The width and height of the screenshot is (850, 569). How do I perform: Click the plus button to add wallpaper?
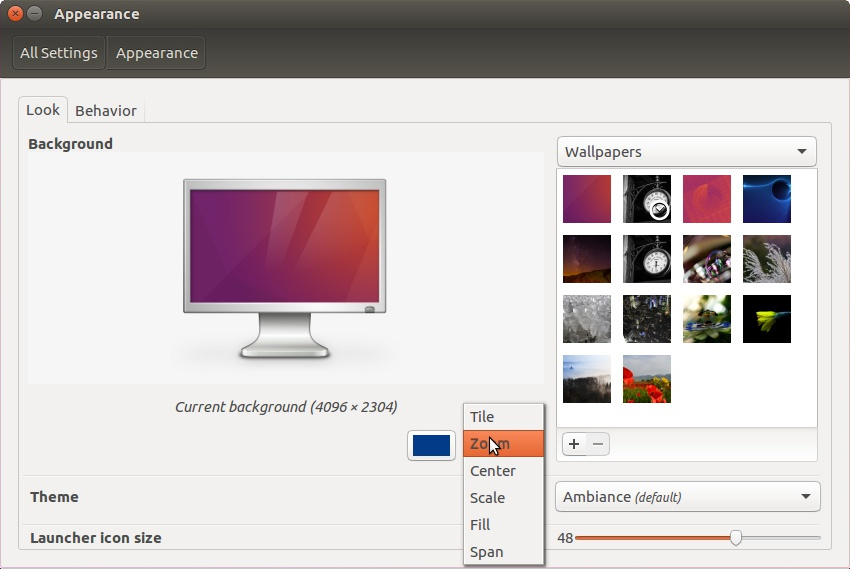(x=573, y=444)
